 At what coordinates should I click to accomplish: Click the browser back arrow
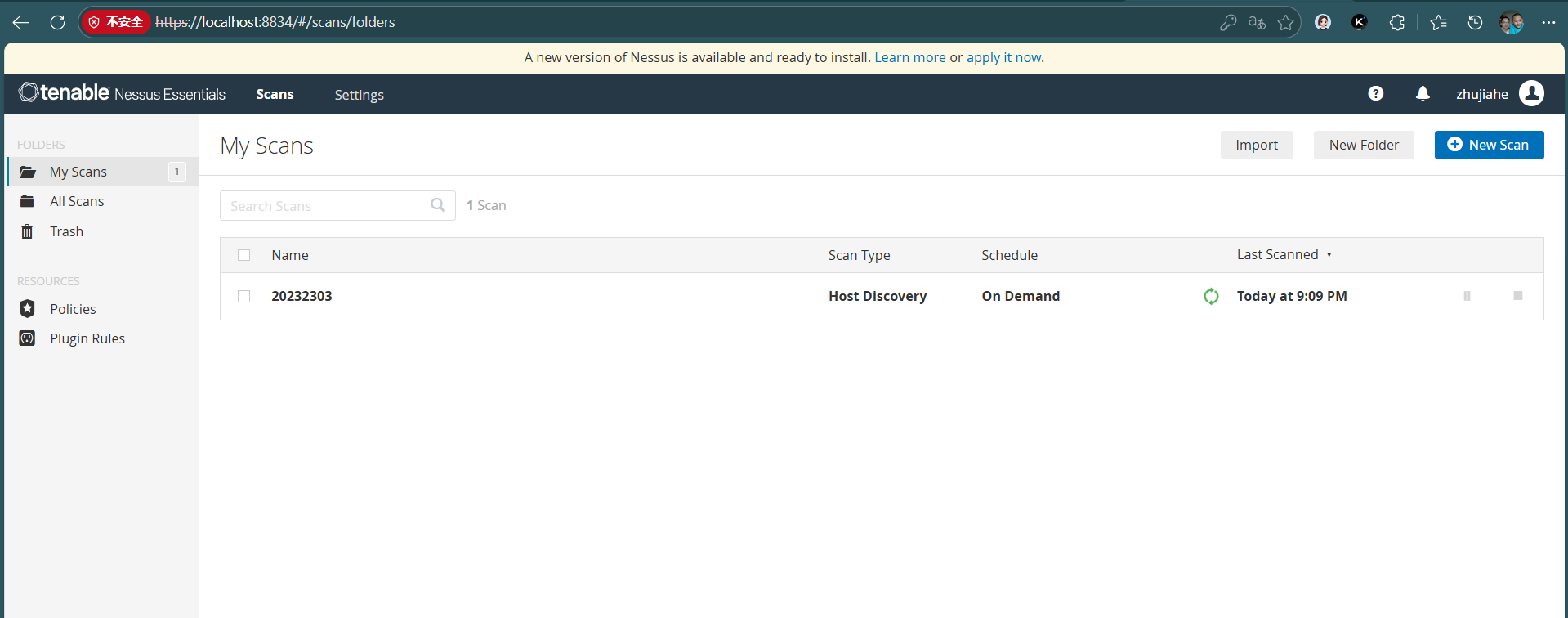pyautogui.click(x=21, y=22)
